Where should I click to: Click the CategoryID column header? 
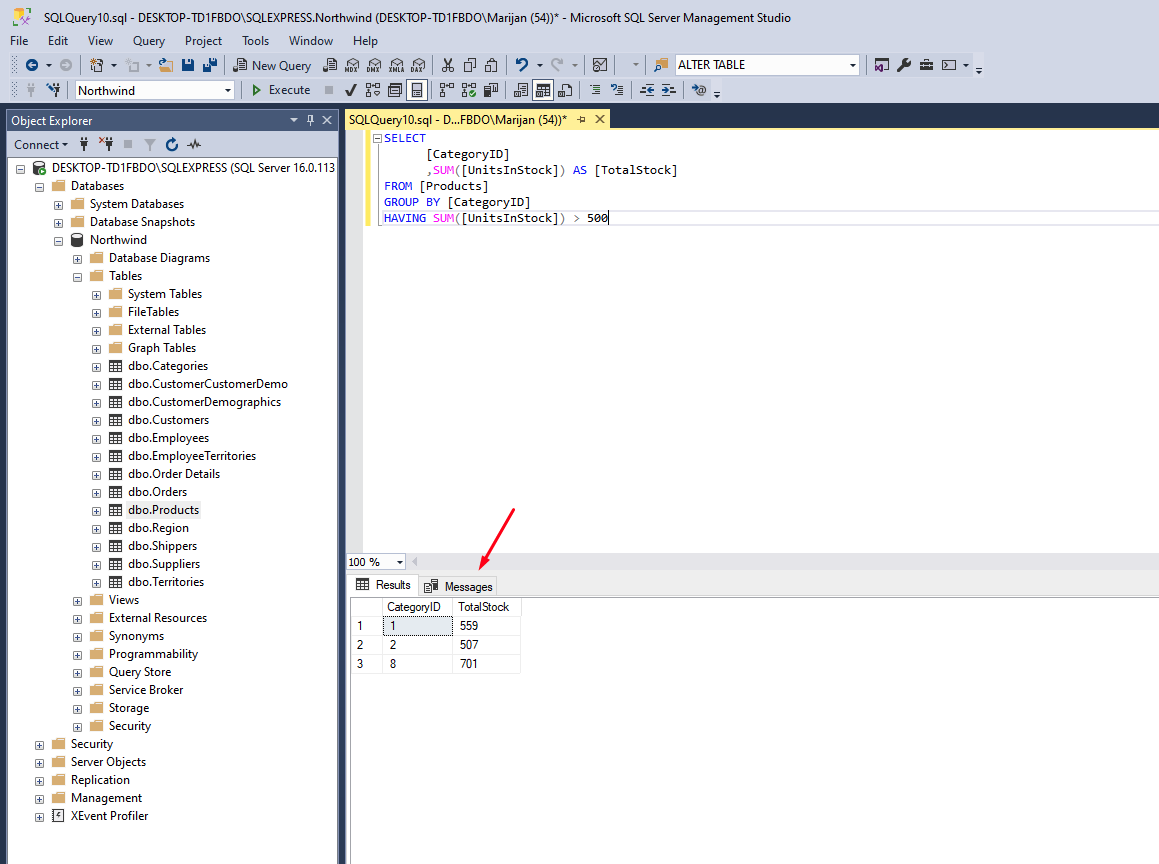418,607
